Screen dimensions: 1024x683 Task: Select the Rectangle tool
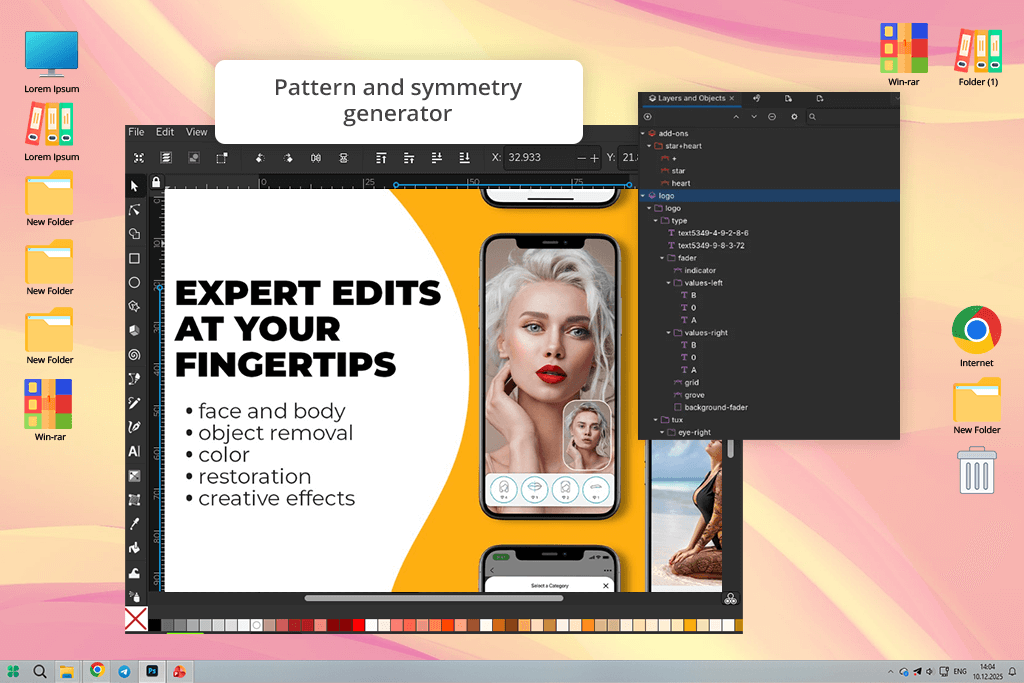pyautogui.click(x=135, y=259)
